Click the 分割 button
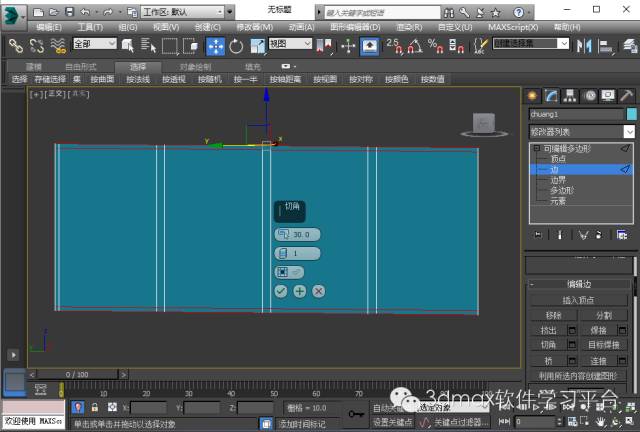Image resolution: width=640 pixels, height=432 pixels. pyautogui.click(x=604, y=315)
